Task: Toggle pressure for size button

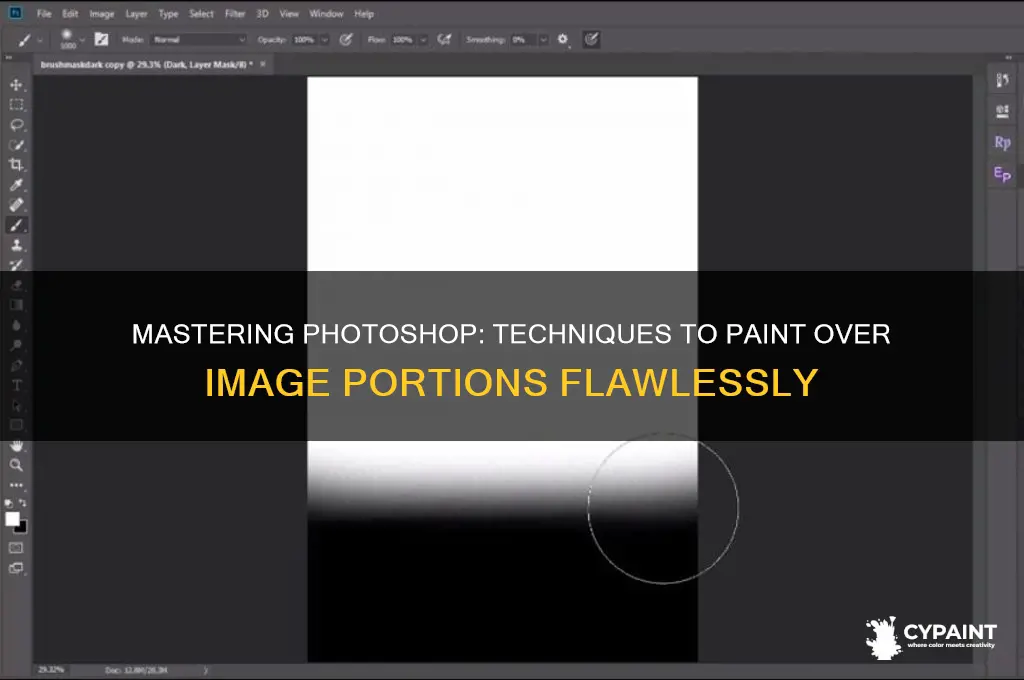Action: [x=591, y=39]
